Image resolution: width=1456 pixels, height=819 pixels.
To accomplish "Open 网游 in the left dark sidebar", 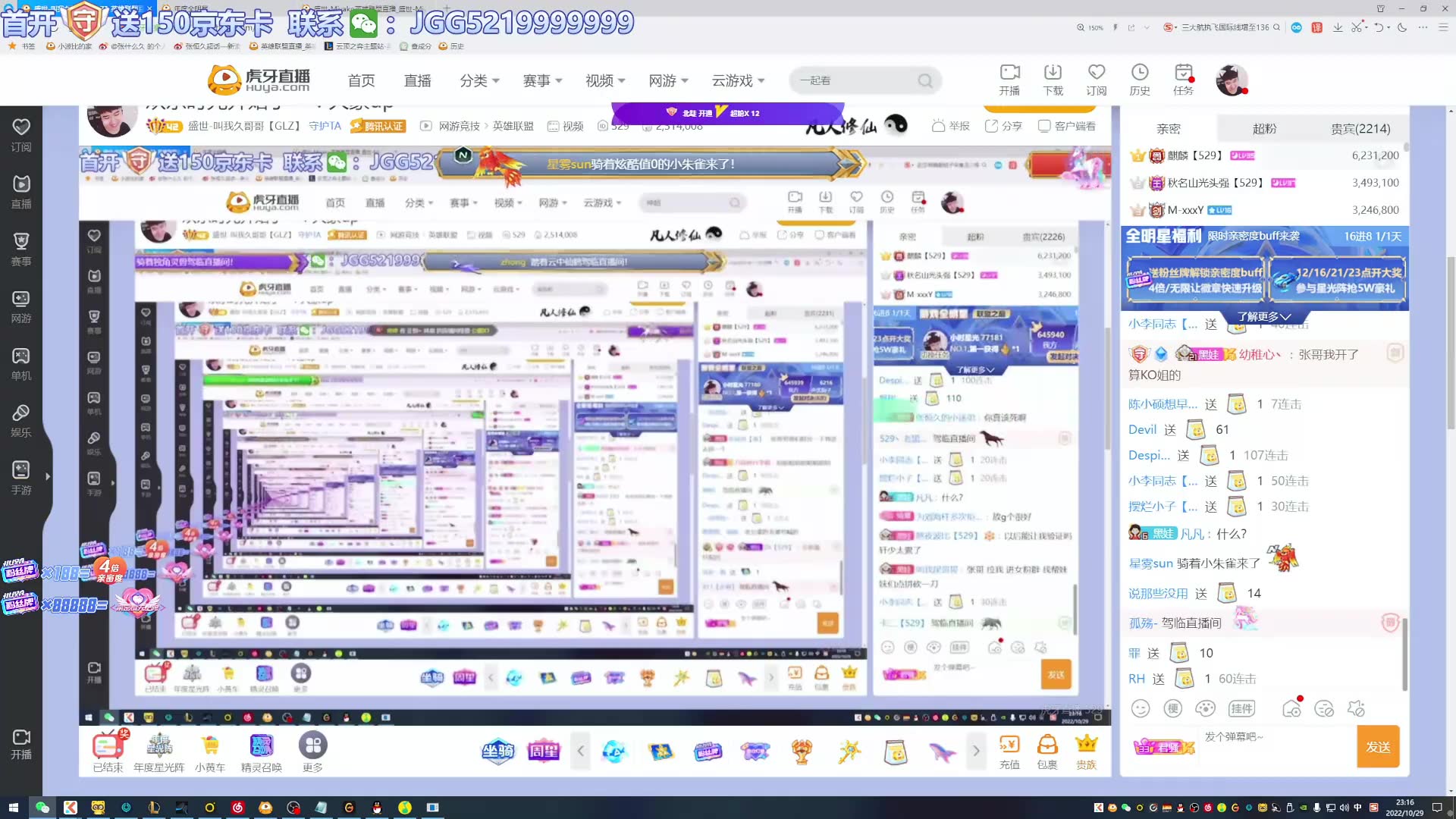I will coord(21,307).
